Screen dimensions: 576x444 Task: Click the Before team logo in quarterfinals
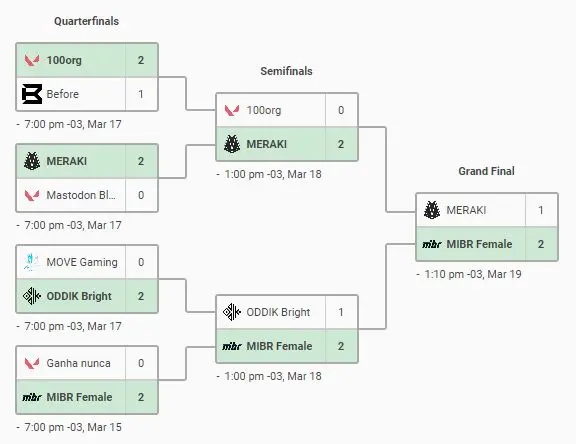(x=32, y=94)
